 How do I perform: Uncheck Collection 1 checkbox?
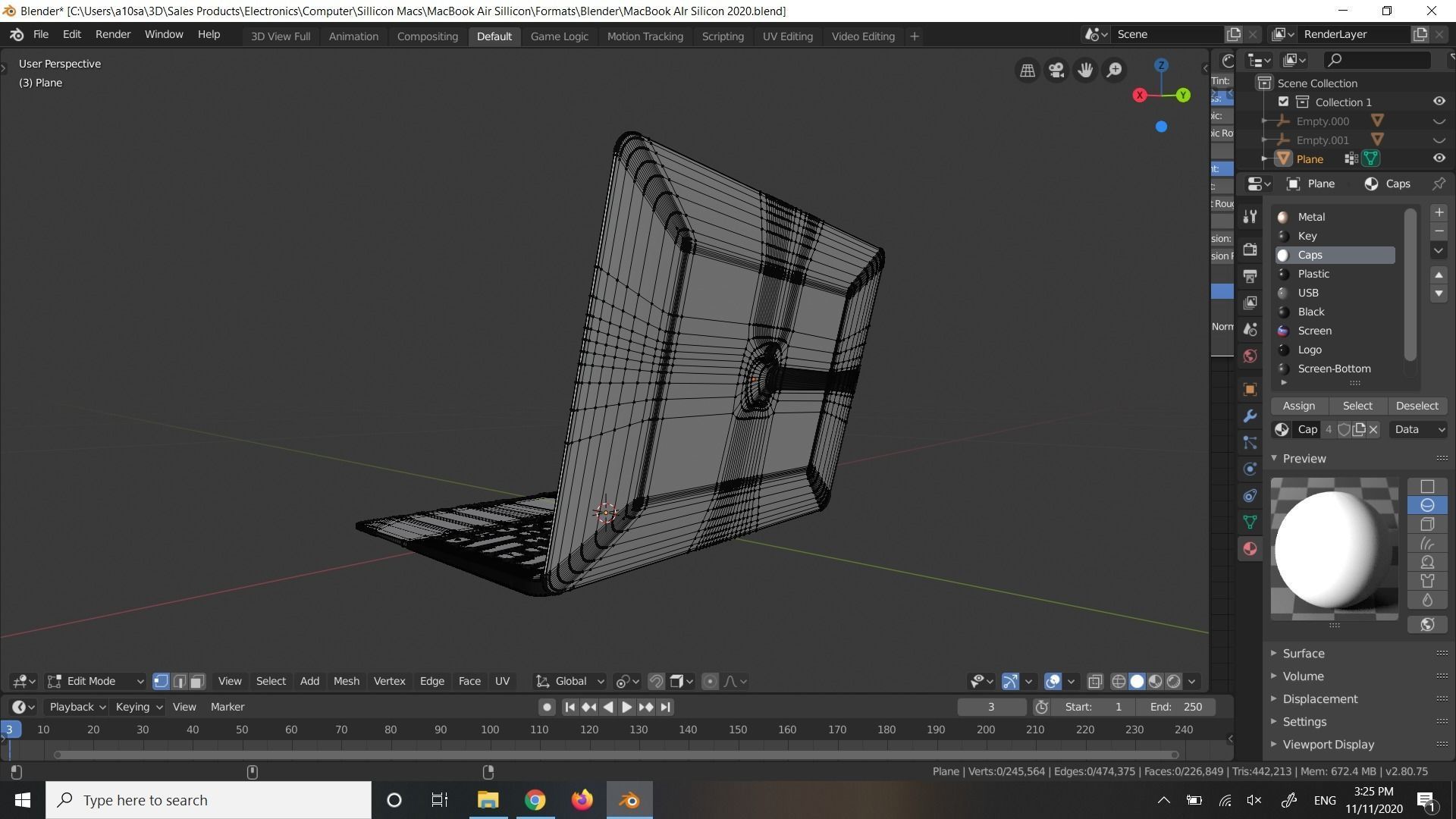1283,102
